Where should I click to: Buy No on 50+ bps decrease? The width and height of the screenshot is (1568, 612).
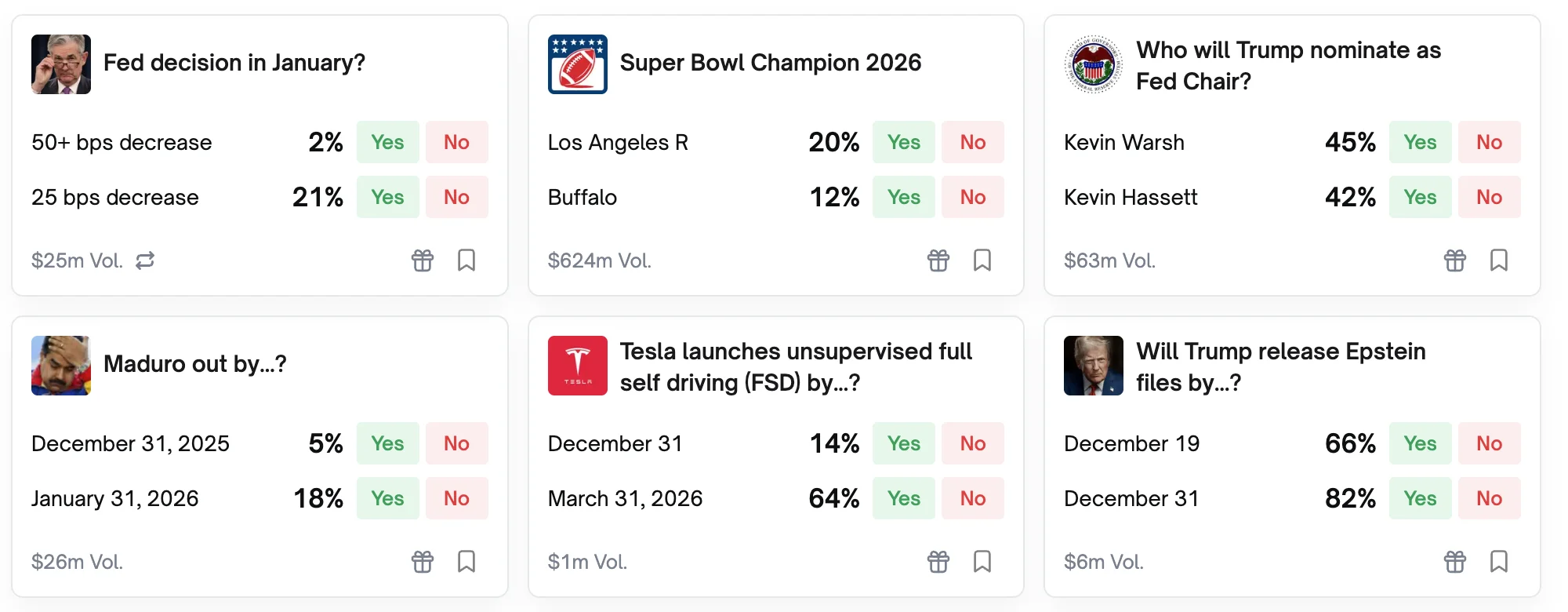[x=456, y=142]
